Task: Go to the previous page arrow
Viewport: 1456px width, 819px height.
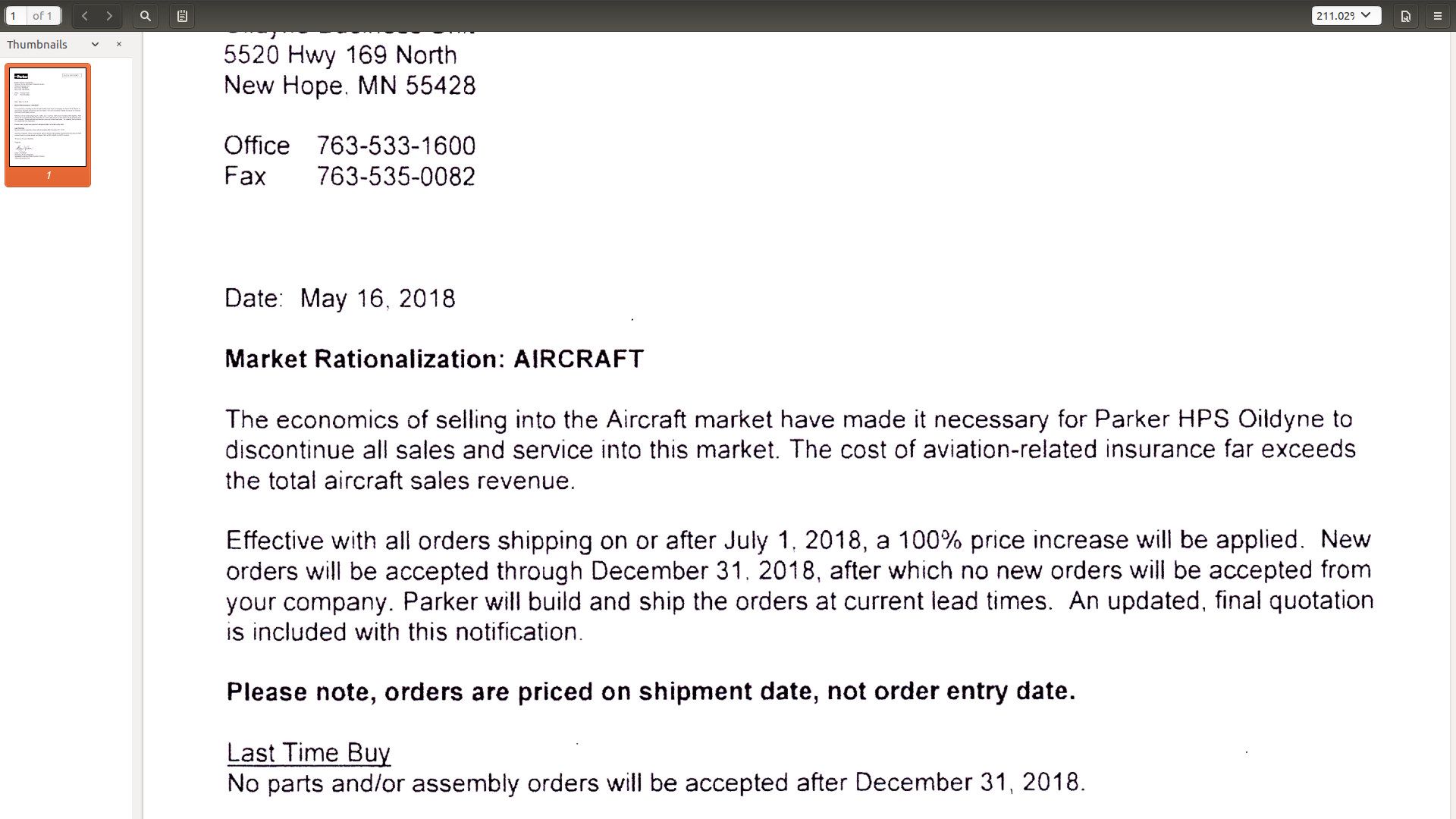Action: click(85, 15)
